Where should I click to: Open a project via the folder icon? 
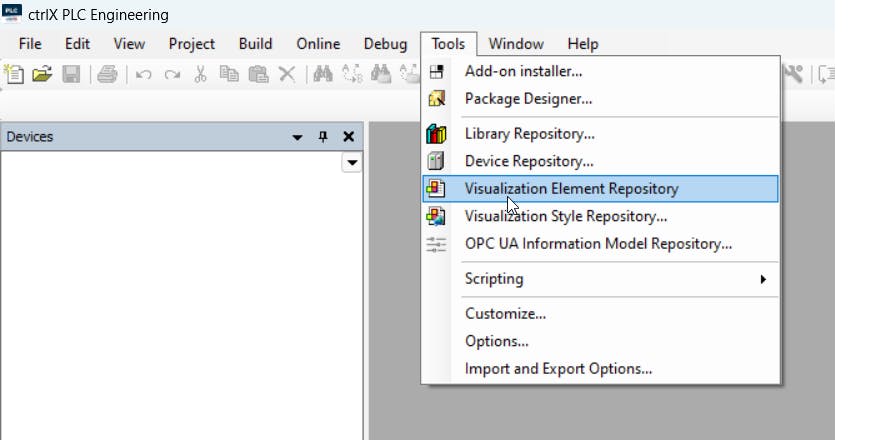pos(42,74)
